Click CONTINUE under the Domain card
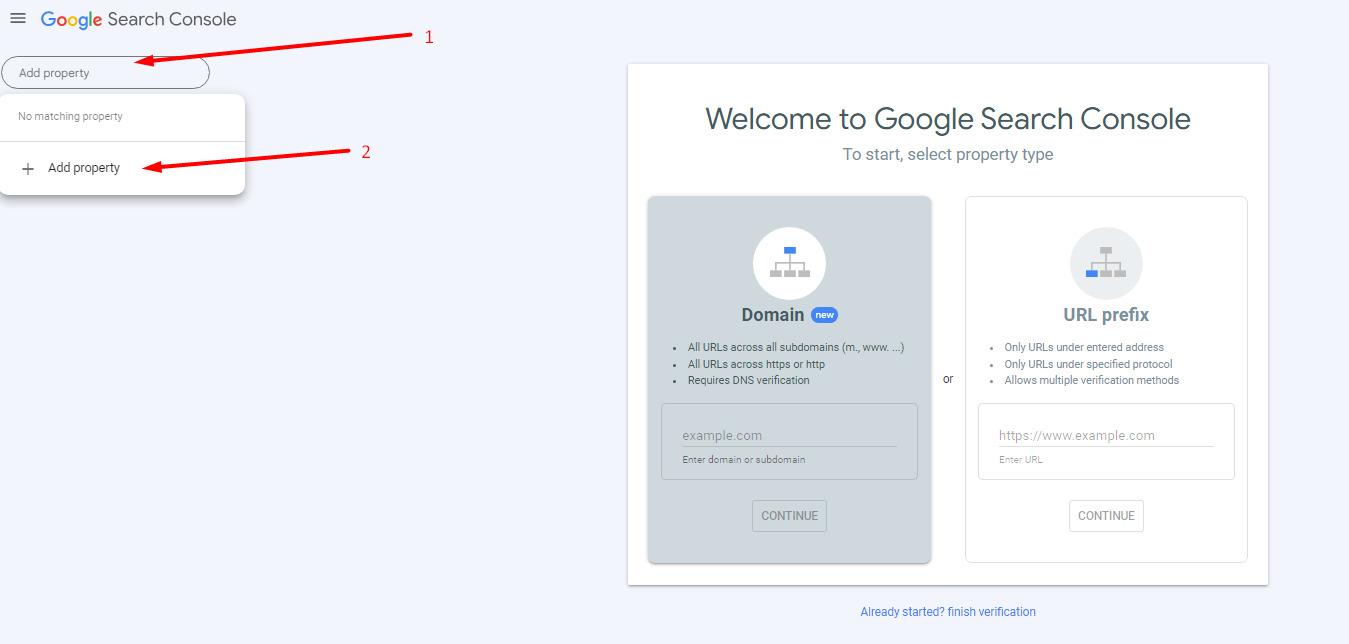The image size is (1349, 644). click(789, 516)
